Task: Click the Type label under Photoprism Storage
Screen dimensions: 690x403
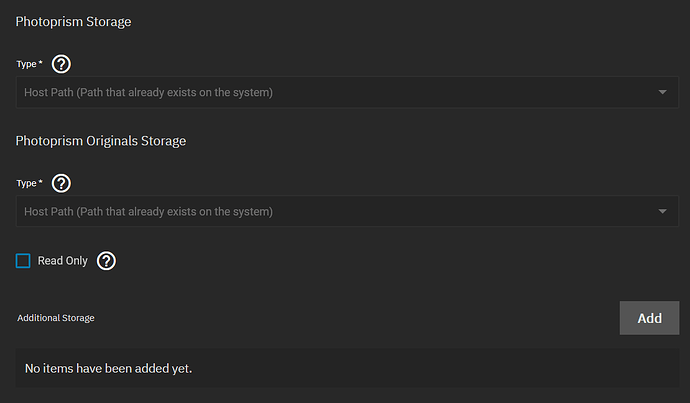Action: point(26,64)
